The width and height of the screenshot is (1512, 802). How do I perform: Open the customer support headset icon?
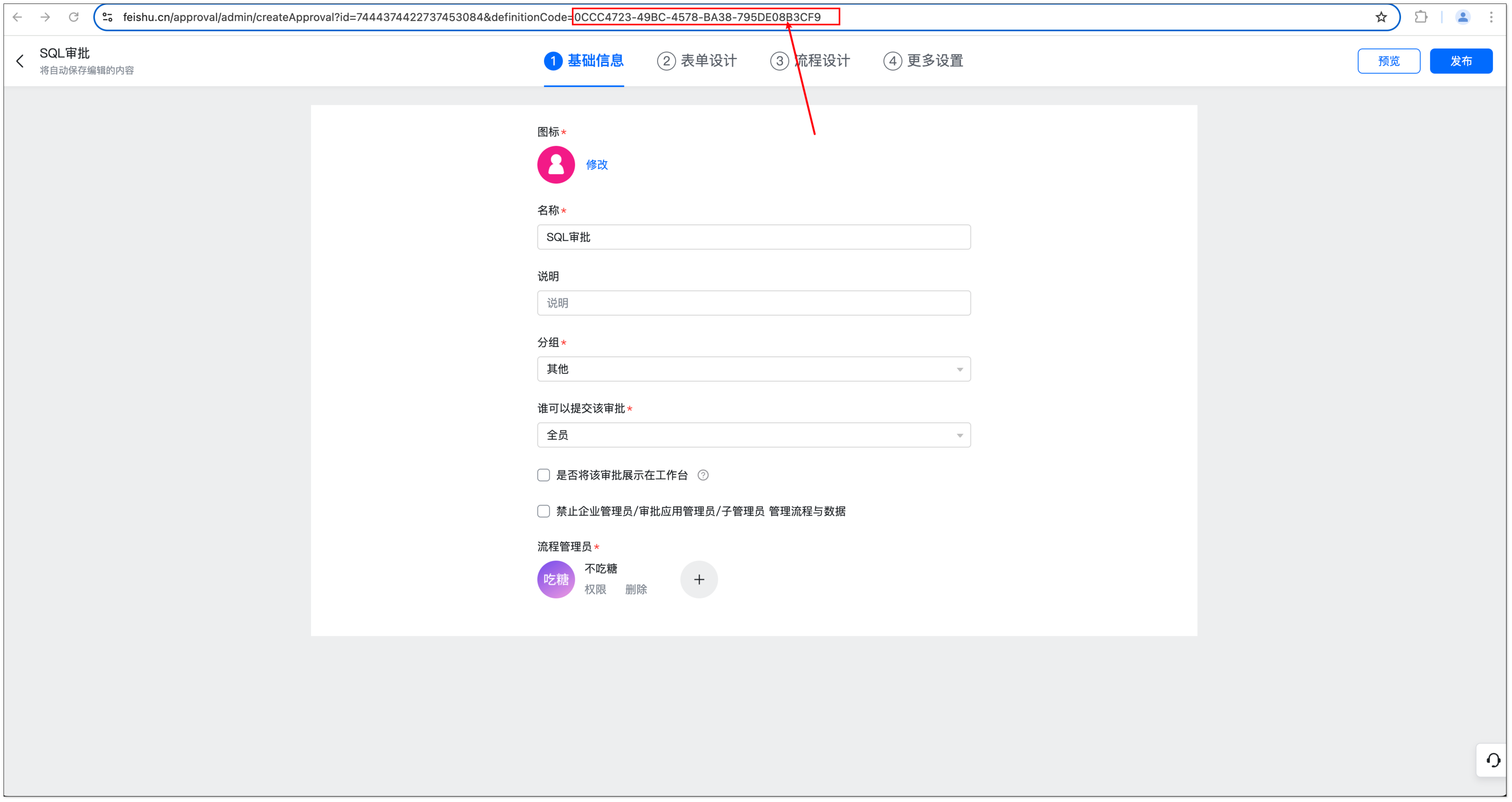(x=1493, y=760)
